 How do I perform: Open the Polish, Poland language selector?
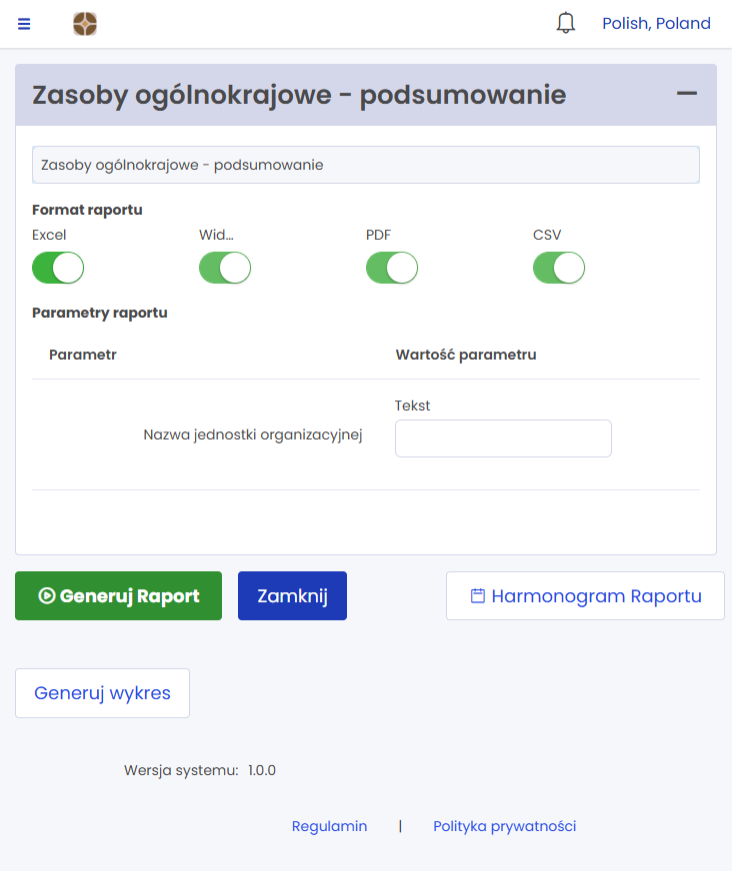coord(656,24)
